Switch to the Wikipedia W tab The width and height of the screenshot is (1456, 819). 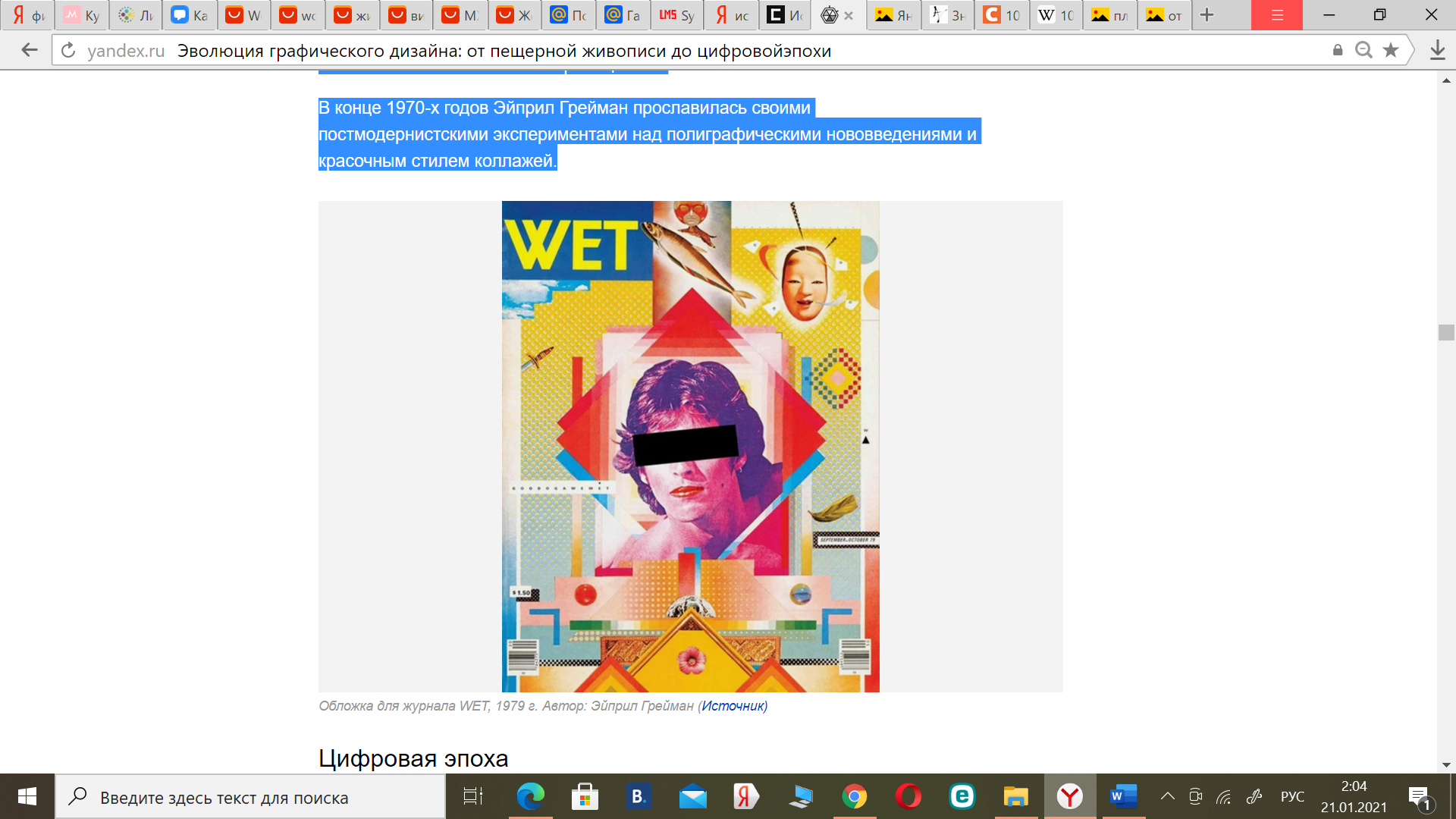[x=1056, y=15]
